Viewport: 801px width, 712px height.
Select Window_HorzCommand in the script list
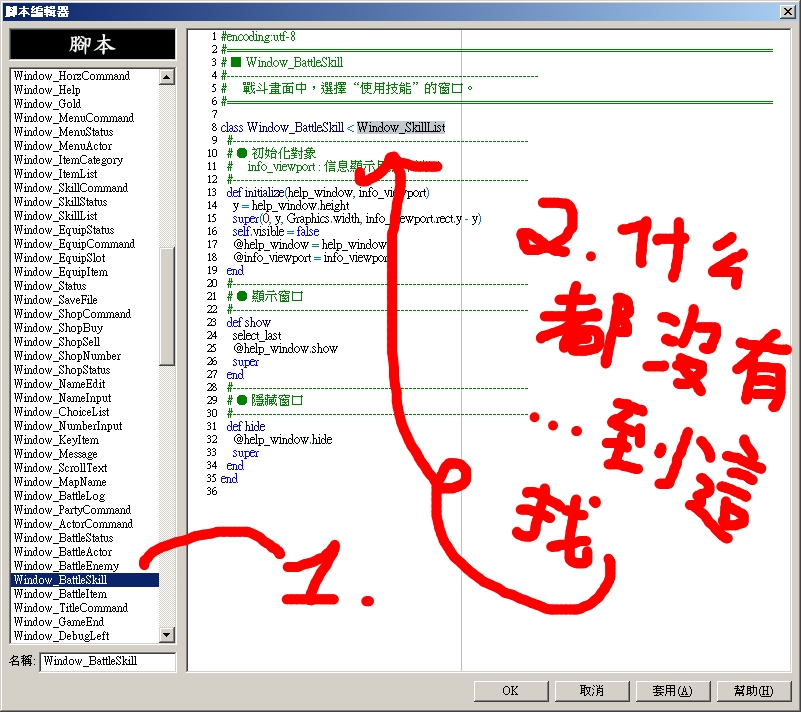(85, 76)
